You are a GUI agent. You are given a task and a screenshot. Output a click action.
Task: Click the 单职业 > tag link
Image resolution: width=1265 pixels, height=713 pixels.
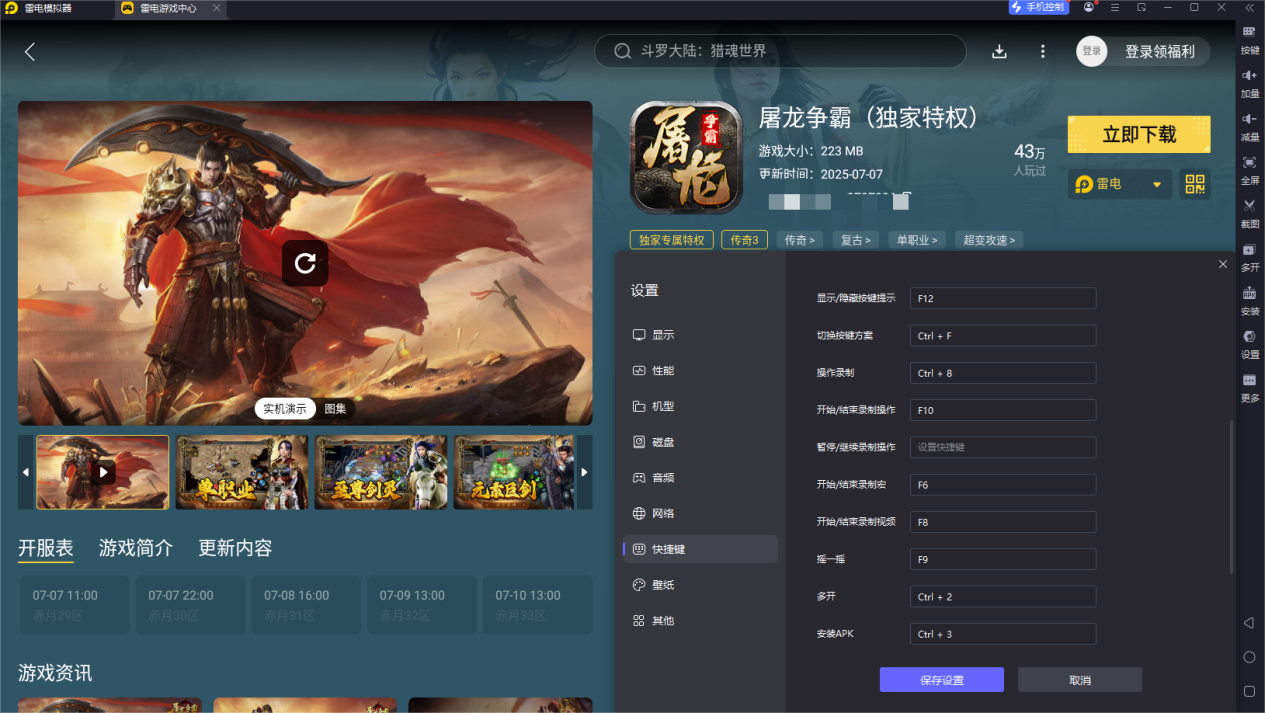917,240
